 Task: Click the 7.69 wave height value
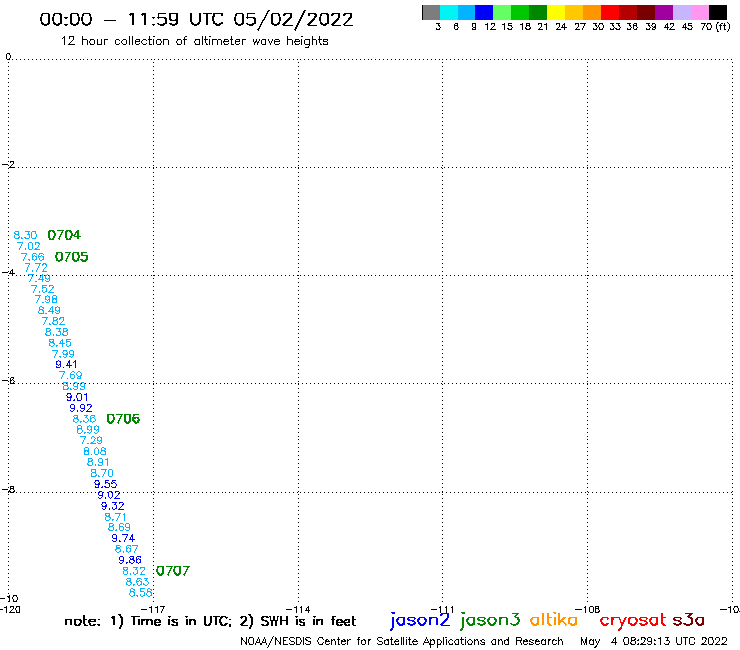tap(70, 375)
